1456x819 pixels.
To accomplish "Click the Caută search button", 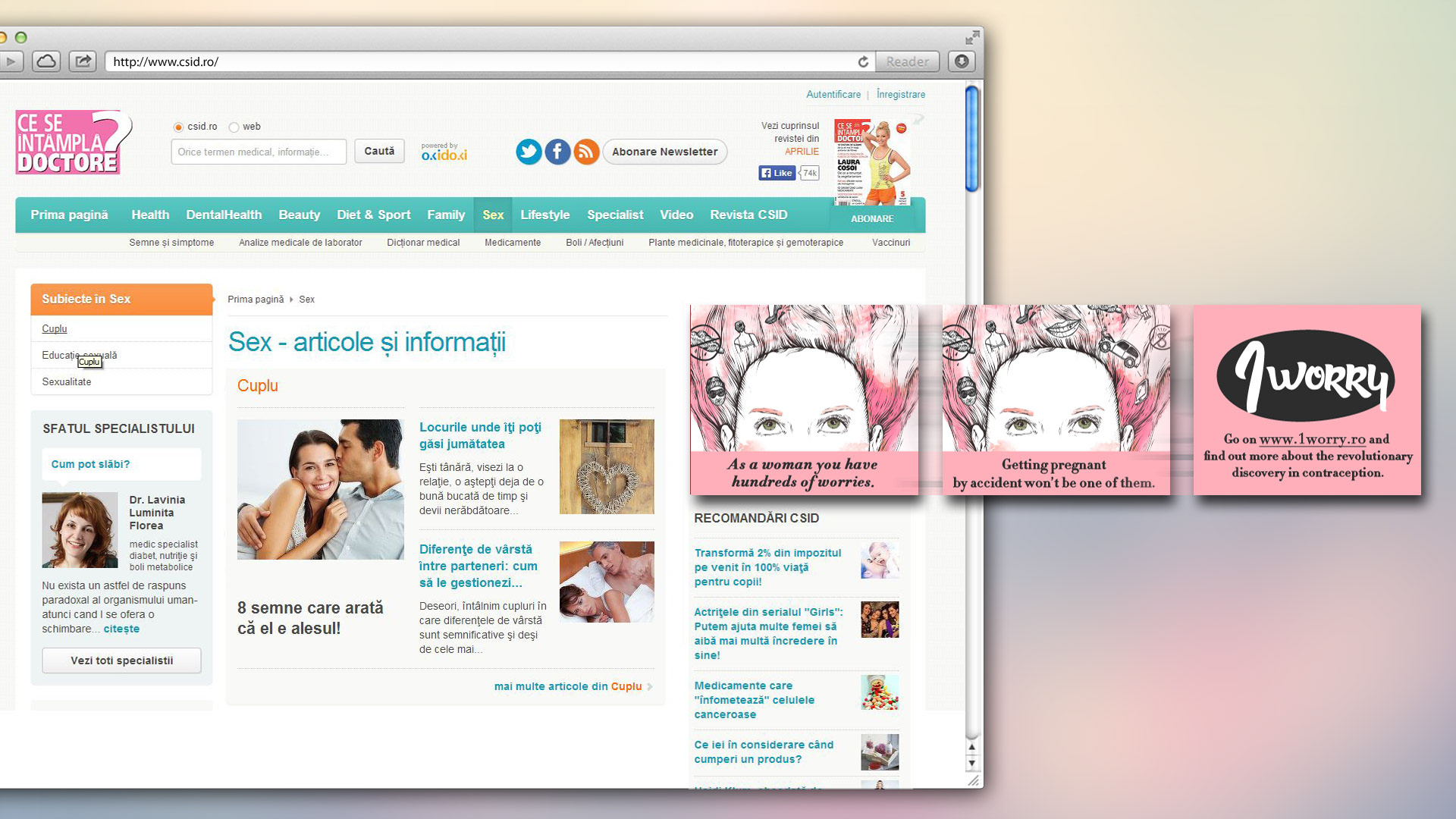I will pos(379,151).
